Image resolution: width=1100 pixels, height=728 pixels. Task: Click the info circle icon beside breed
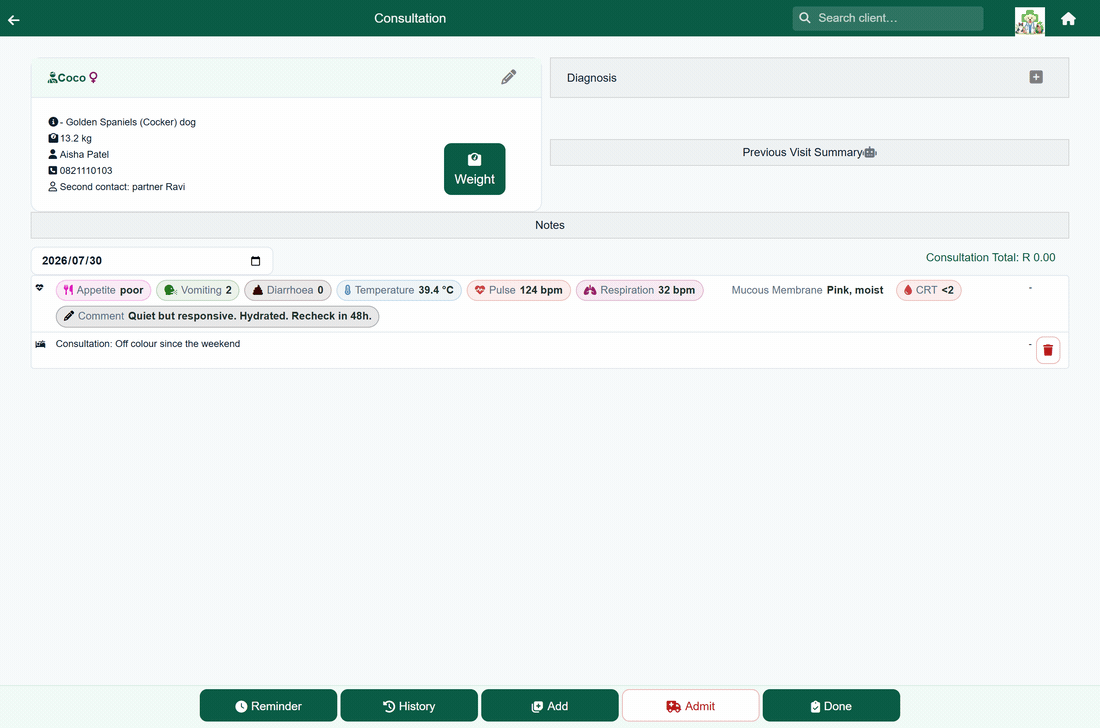53,122
